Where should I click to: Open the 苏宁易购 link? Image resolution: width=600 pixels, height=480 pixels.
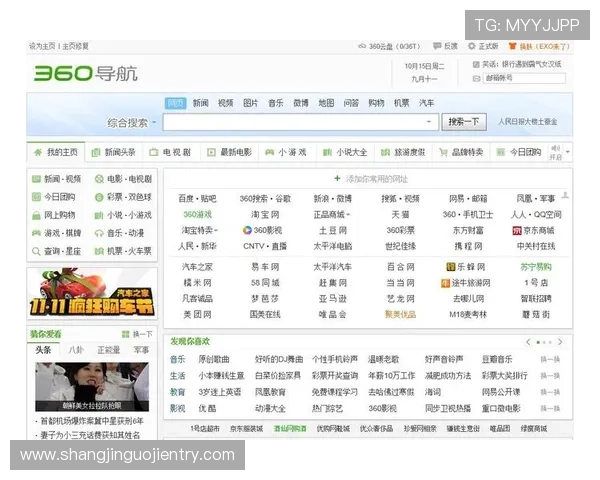536,267
